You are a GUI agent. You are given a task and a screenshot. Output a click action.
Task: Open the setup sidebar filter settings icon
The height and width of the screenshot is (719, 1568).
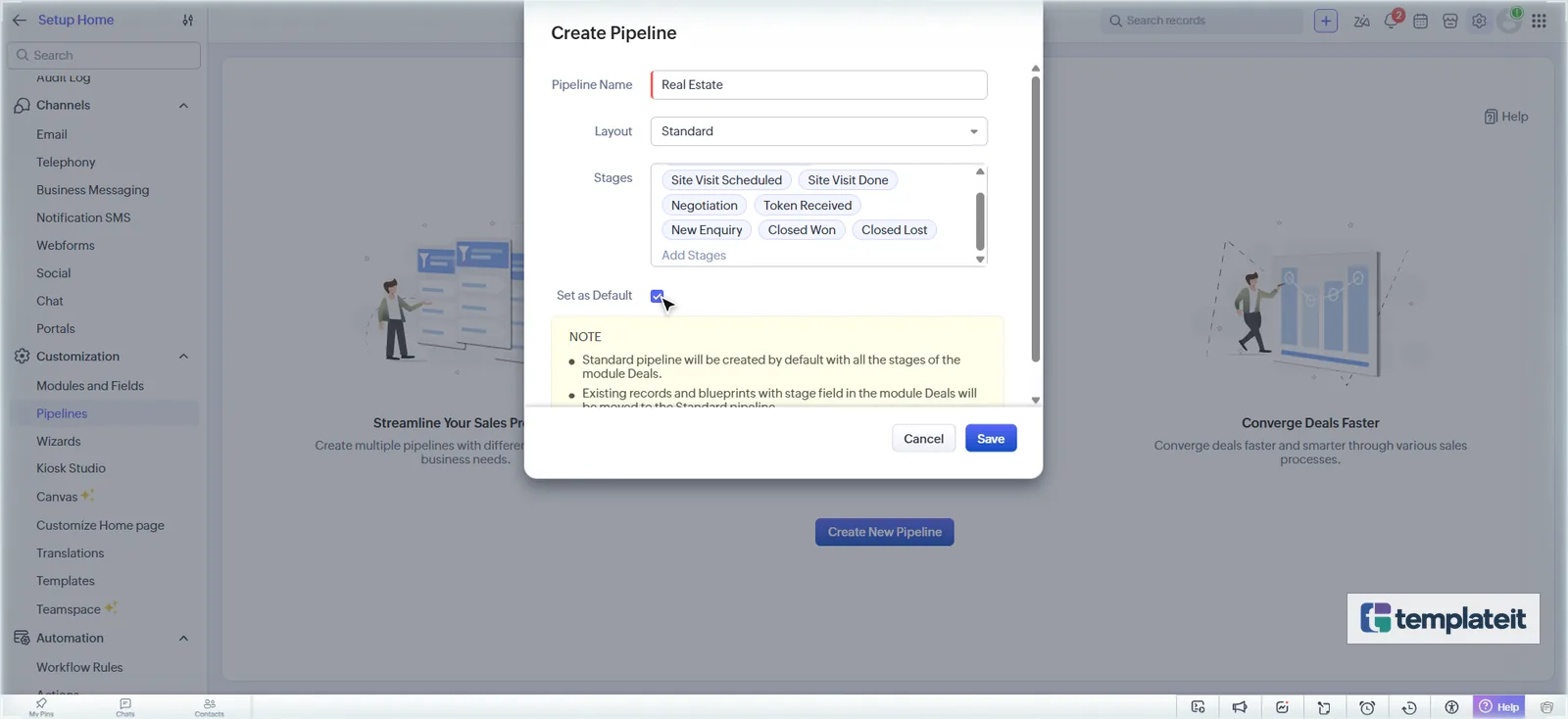point(187,20)
